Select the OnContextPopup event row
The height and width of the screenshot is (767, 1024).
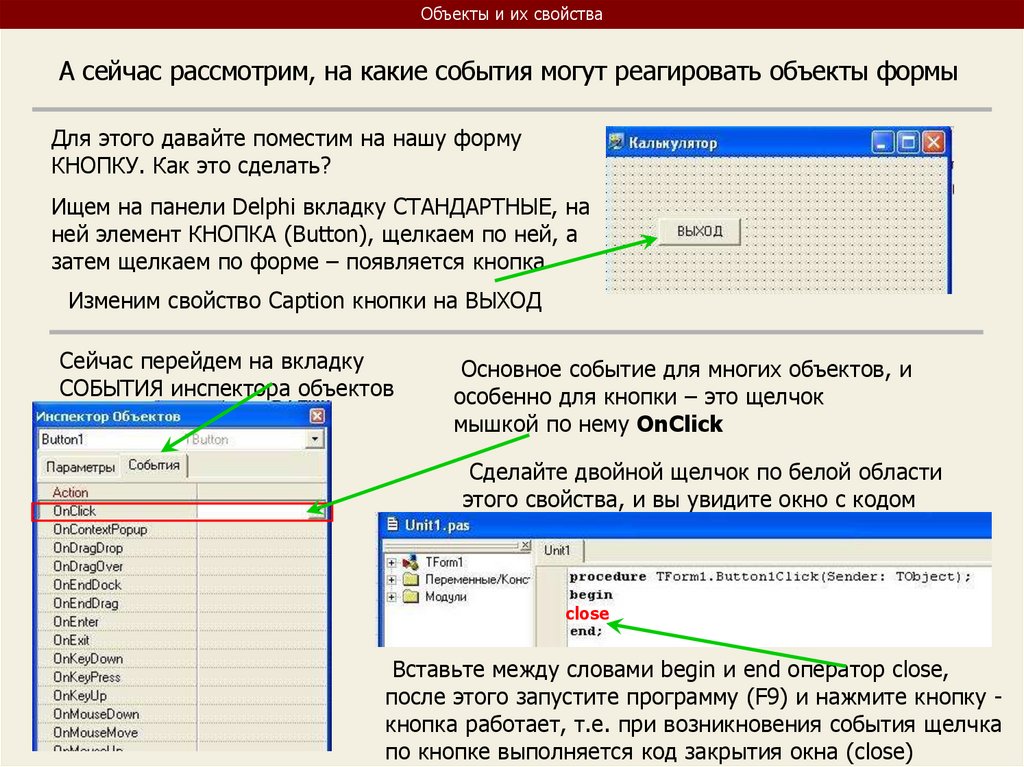coord(182,529)
